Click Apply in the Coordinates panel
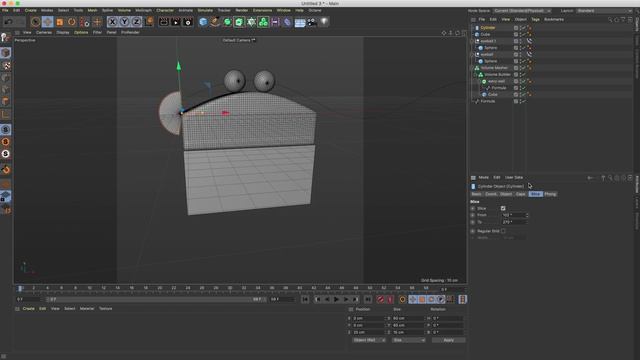 (x=448, y=340)
